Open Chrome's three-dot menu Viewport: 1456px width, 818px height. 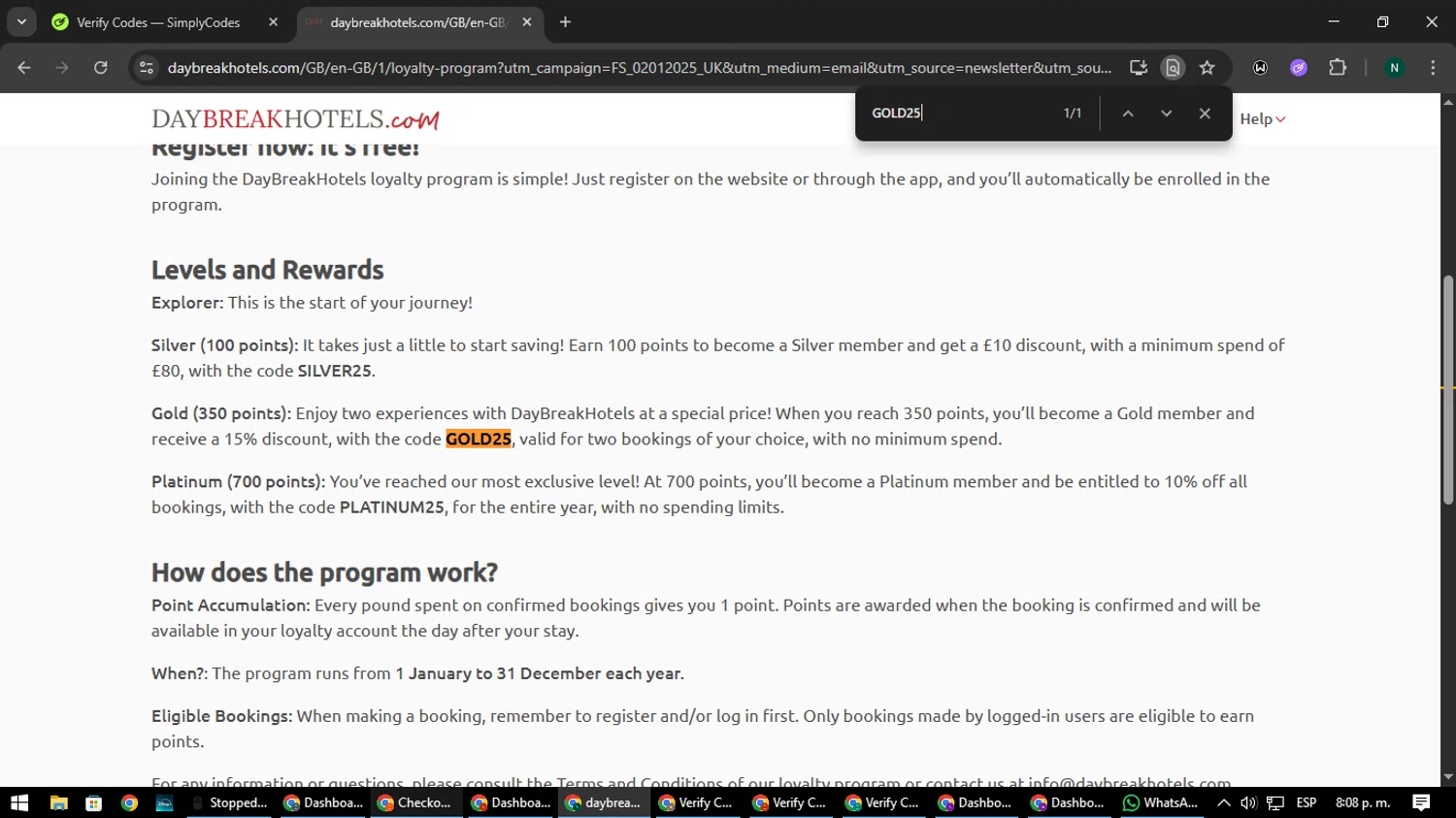1433,68
